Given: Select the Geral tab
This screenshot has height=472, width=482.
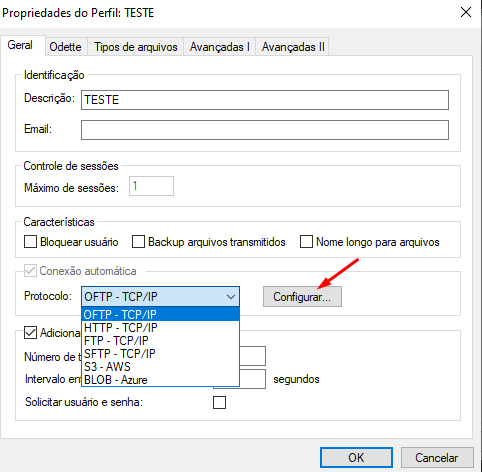Looking at the screenshot, I should 20,45.
